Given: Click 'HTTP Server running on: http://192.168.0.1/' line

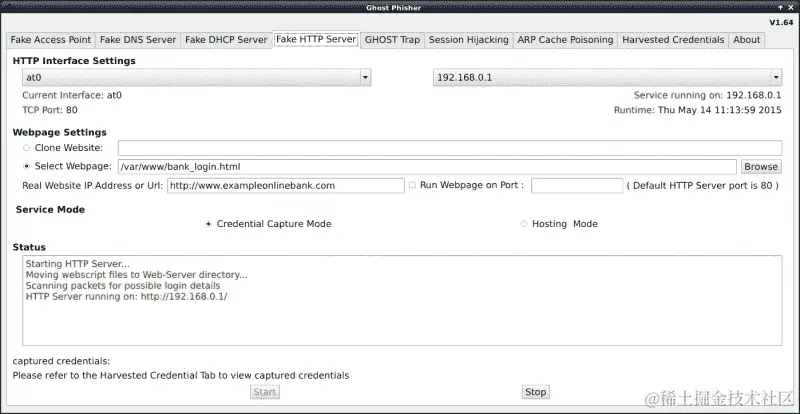Looking at the screenshot, I should tap(126, 297).
